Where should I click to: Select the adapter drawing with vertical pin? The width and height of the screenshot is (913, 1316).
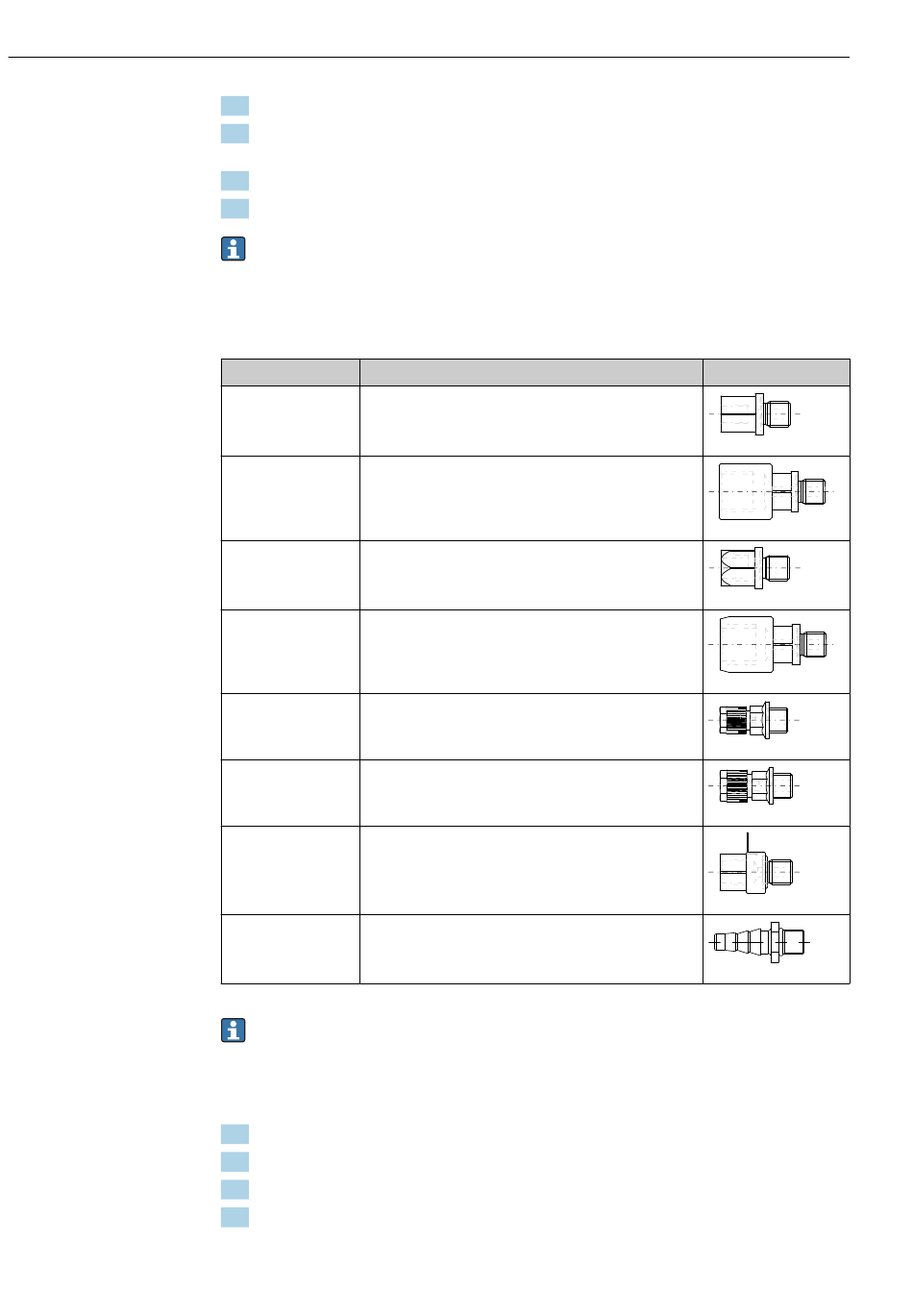[755, 866]
